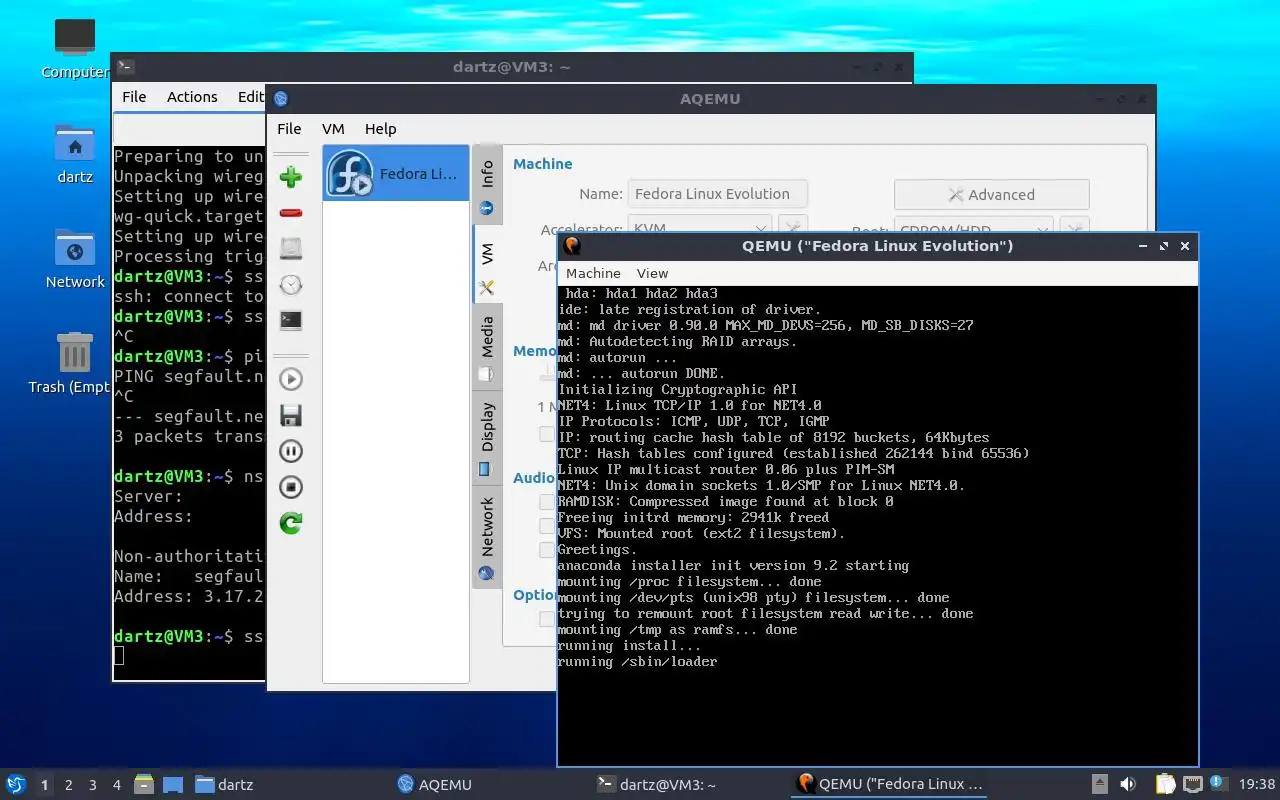The height and width of the screenshot is (800, 1280).
Task: Open the dartz home folder desktop icon
Action: 75,154
